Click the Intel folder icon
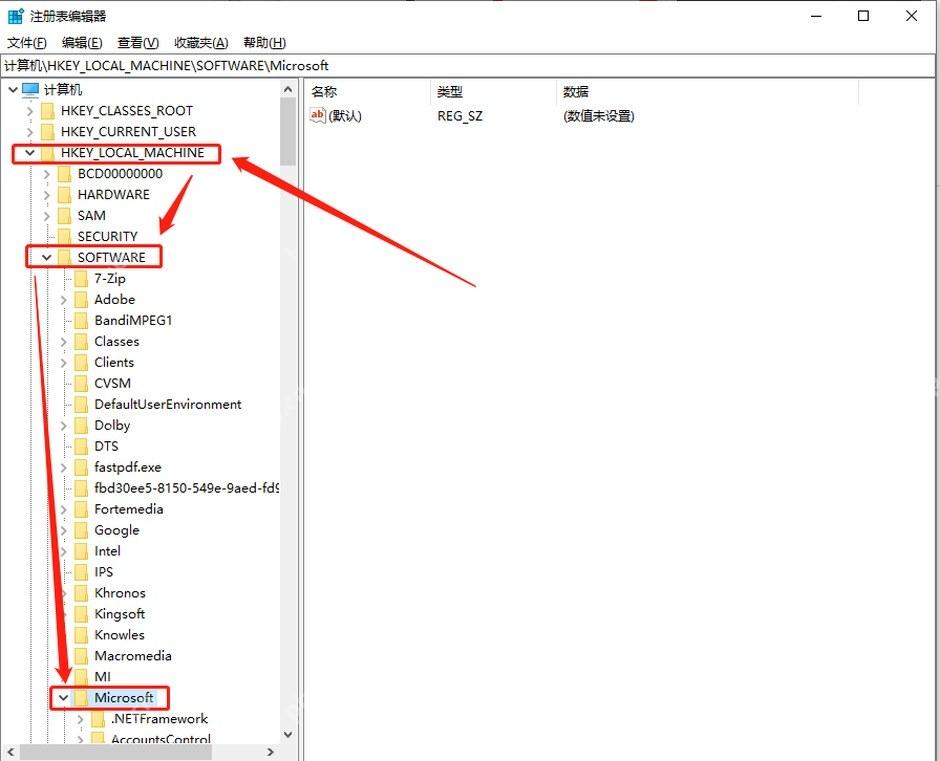The image size is (940, 761). pos(81,551)
